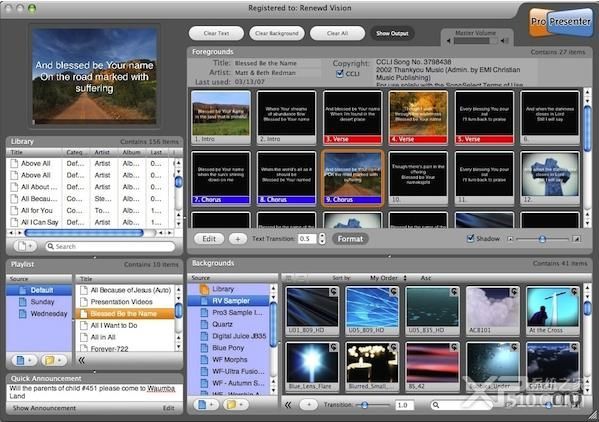Switch Backgrounds to list view icon

click(301, 278)
